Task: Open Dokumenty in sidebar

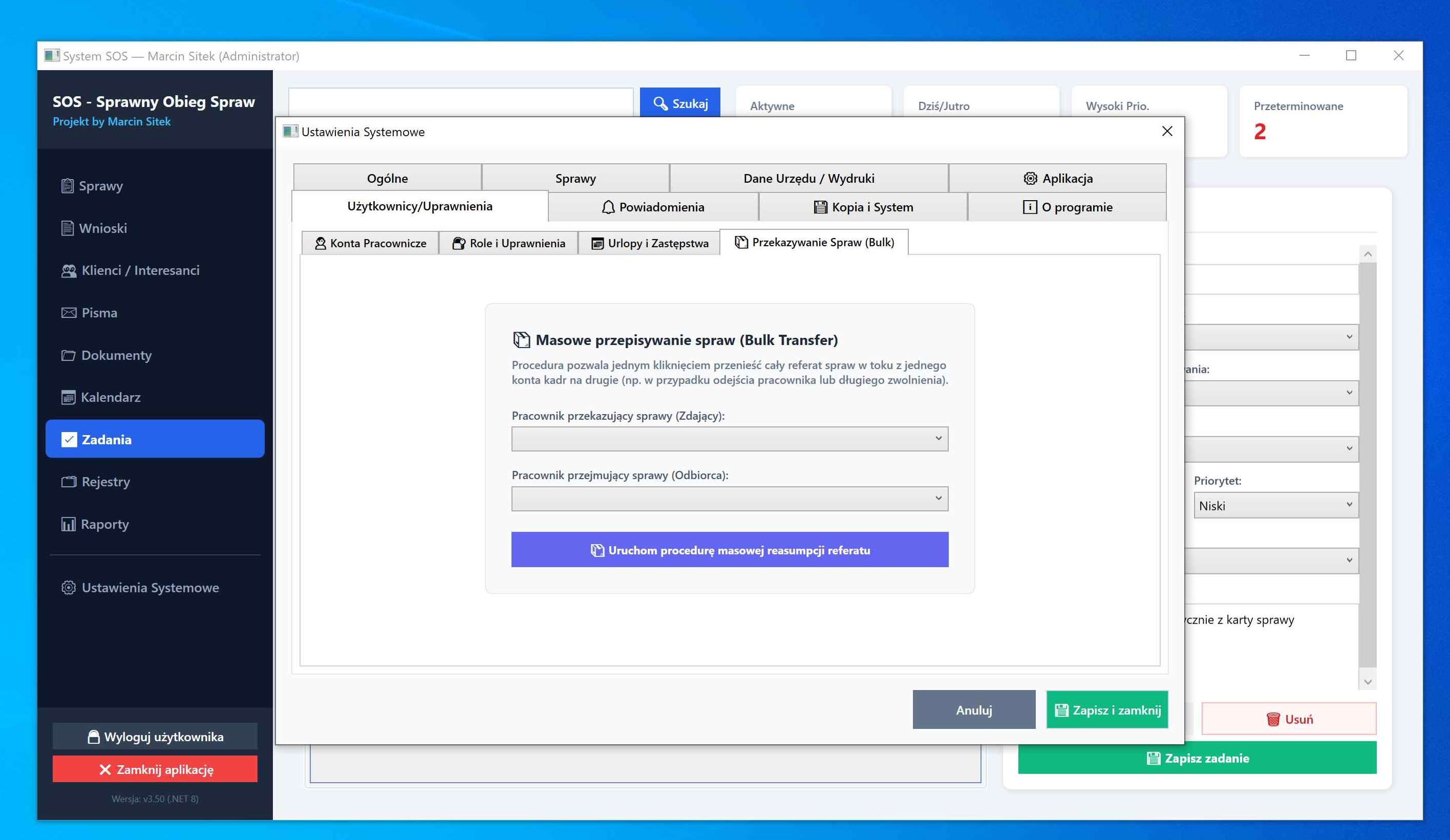Action: (155, 355)
